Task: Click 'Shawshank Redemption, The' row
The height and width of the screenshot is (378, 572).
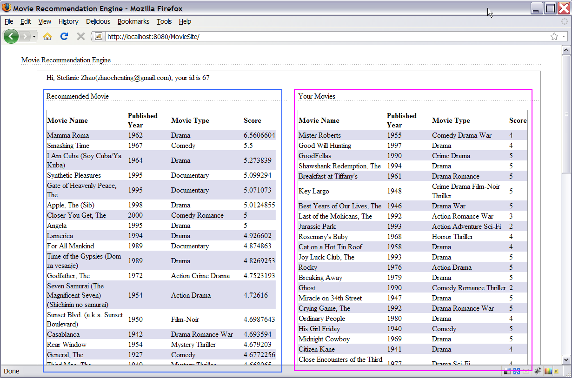Action: coord(340,166)
